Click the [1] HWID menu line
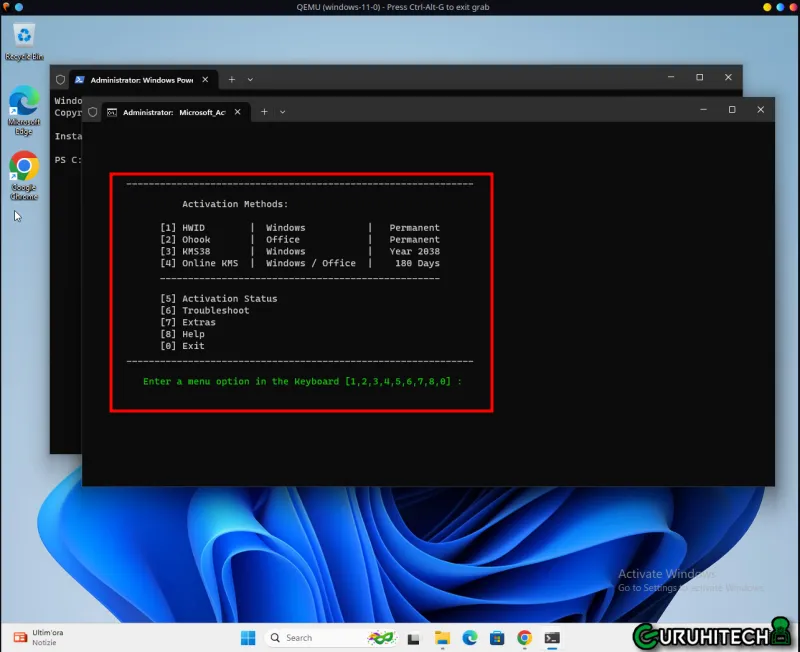 pos(299,228)
